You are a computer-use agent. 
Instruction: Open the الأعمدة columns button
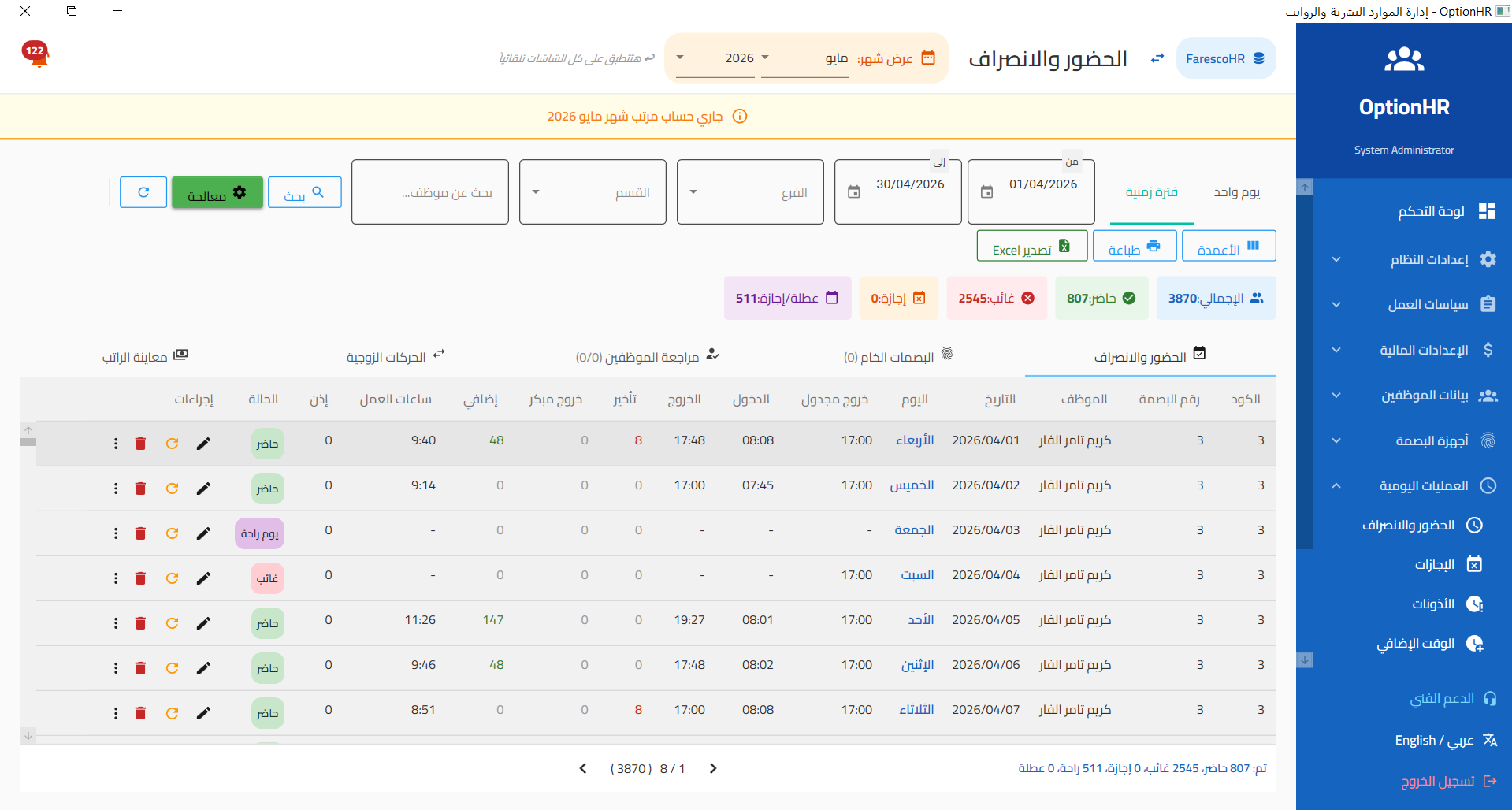1228,246
